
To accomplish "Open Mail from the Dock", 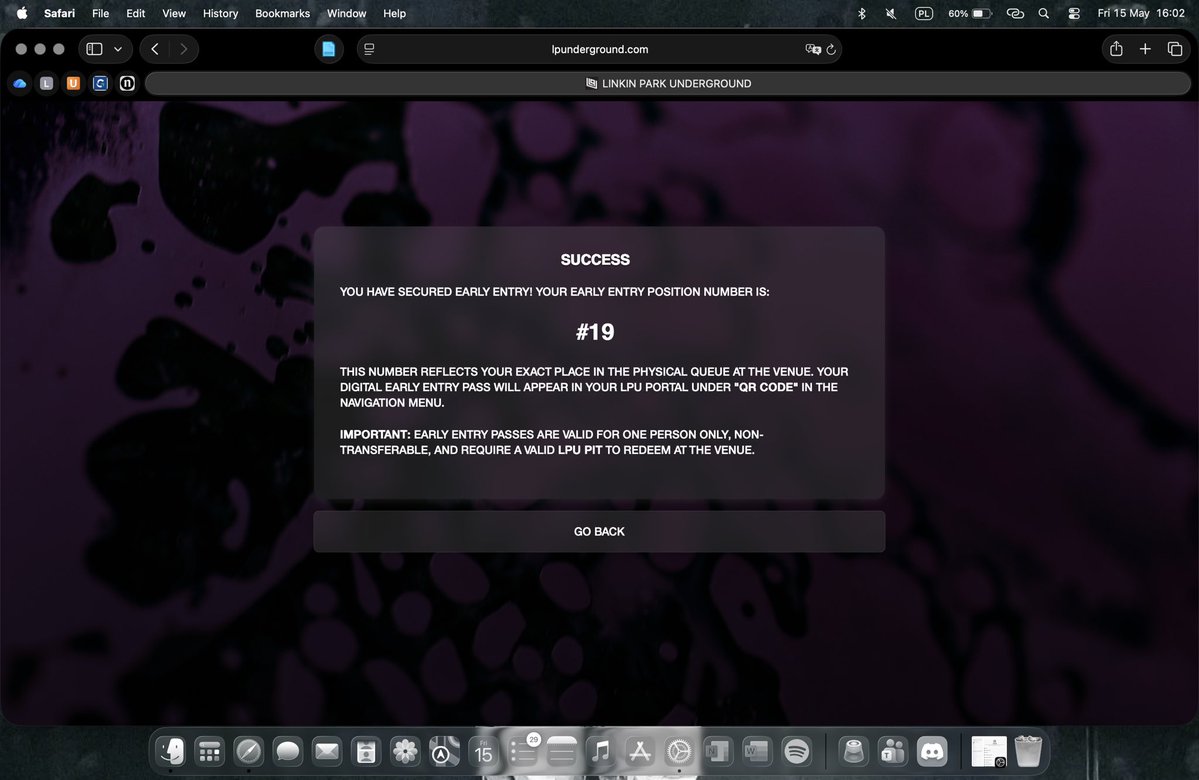I will pos(327,752).
